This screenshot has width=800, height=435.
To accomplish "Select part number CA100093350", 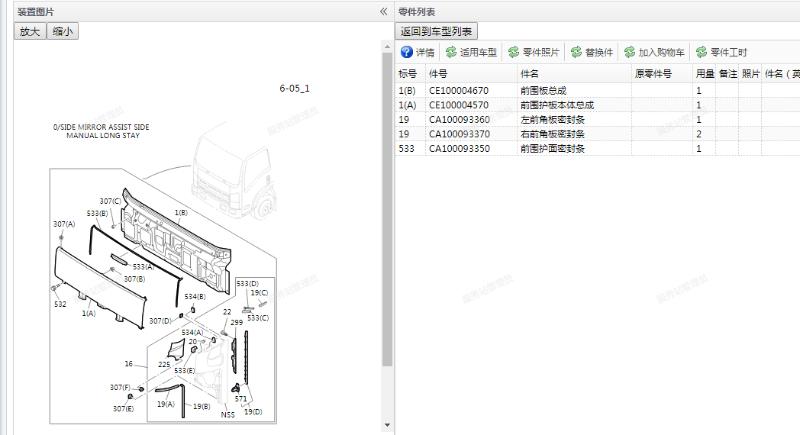I will 459,149.
